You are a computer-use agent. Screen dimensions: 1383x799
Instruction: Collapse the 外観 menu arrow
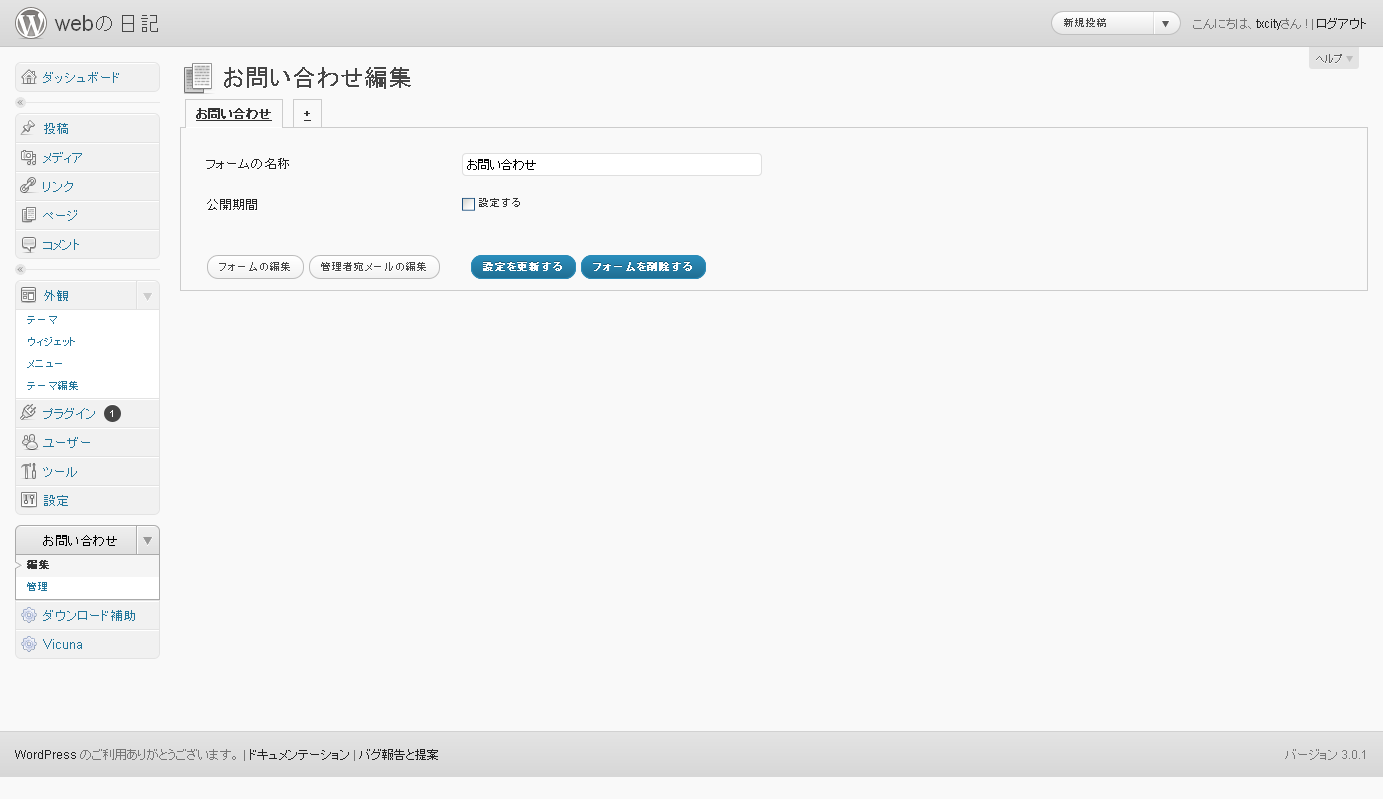pyautogui.click(x=147, y=296)
